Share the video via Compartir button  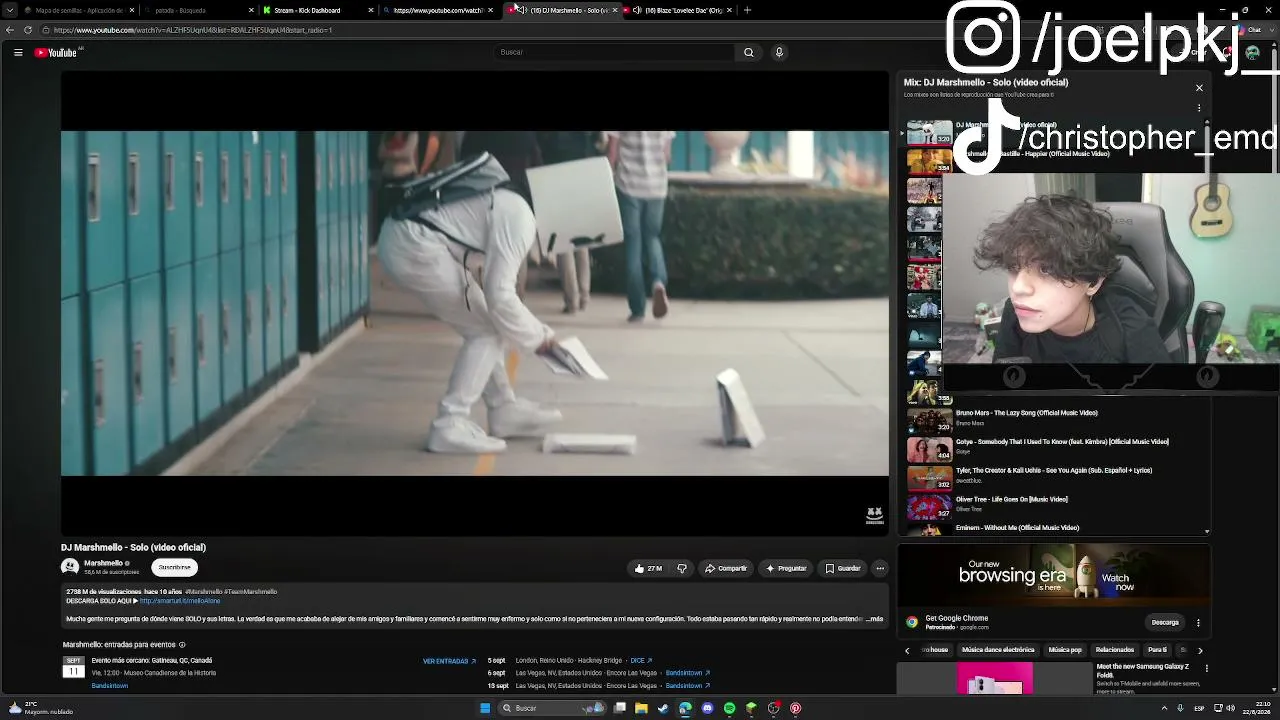[726, 568]
